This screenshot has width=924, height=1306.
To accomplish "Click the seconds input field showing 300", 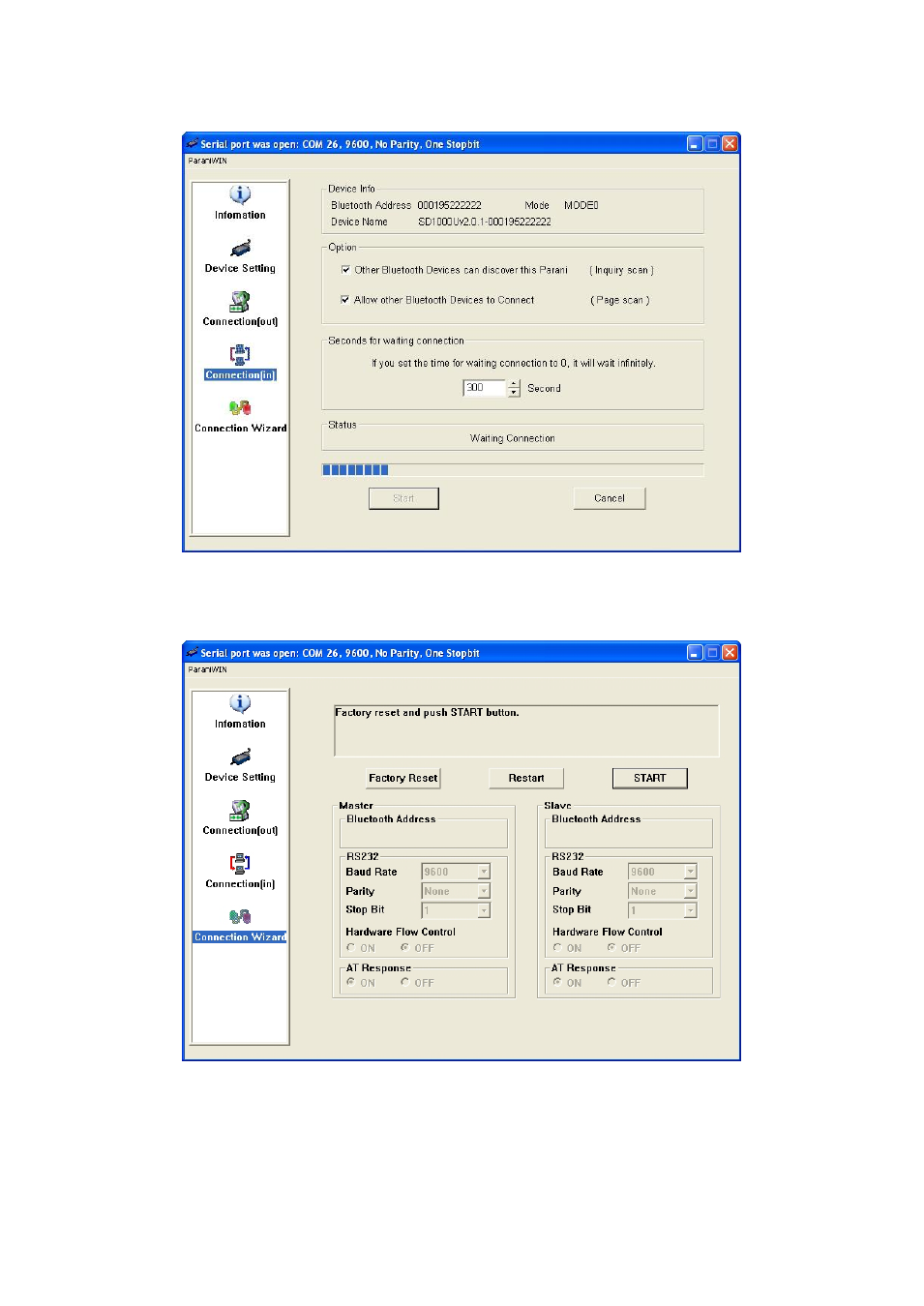I will point(485,388).
